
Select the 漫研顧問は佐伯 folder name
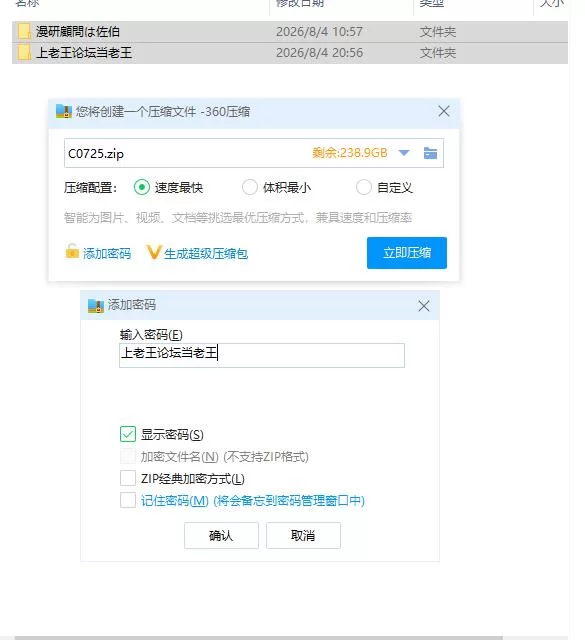tap(78, 31)
